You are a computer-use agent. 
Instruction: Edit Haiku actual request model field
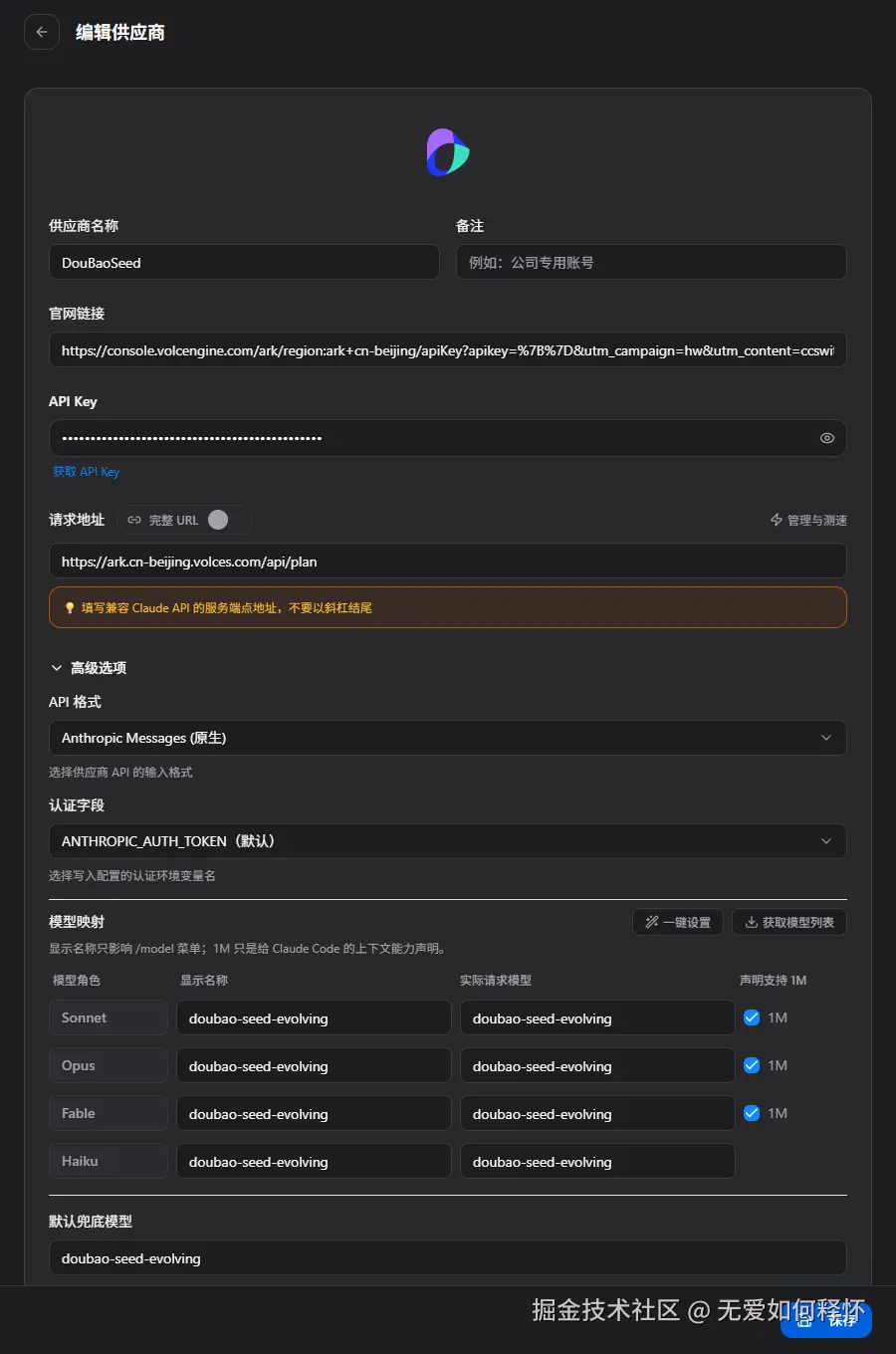[597, 1162]
